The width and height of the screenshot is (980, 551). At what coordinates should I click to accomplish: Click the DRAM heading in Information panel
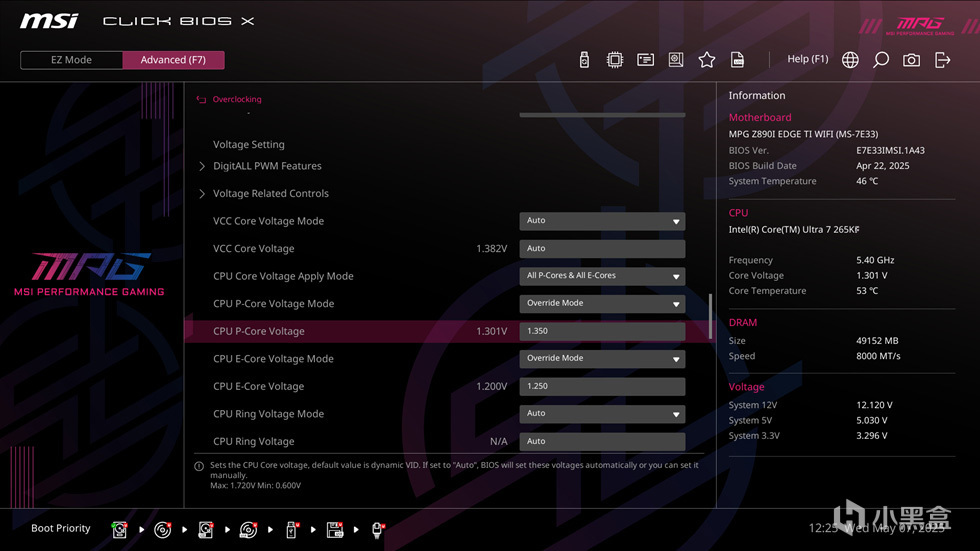tap(742, 322)
